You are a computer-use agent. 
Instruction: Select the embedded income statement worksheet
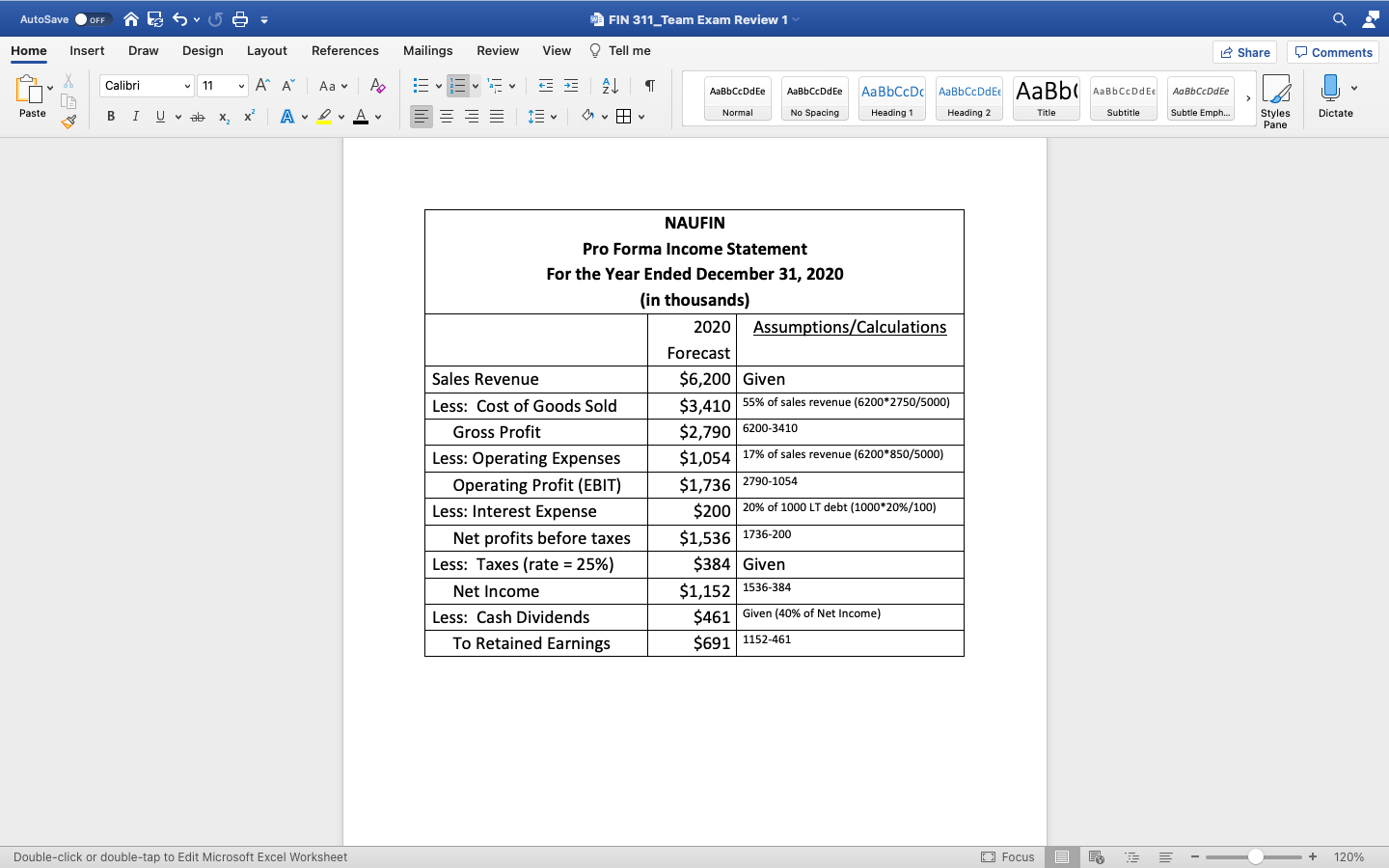694,432
